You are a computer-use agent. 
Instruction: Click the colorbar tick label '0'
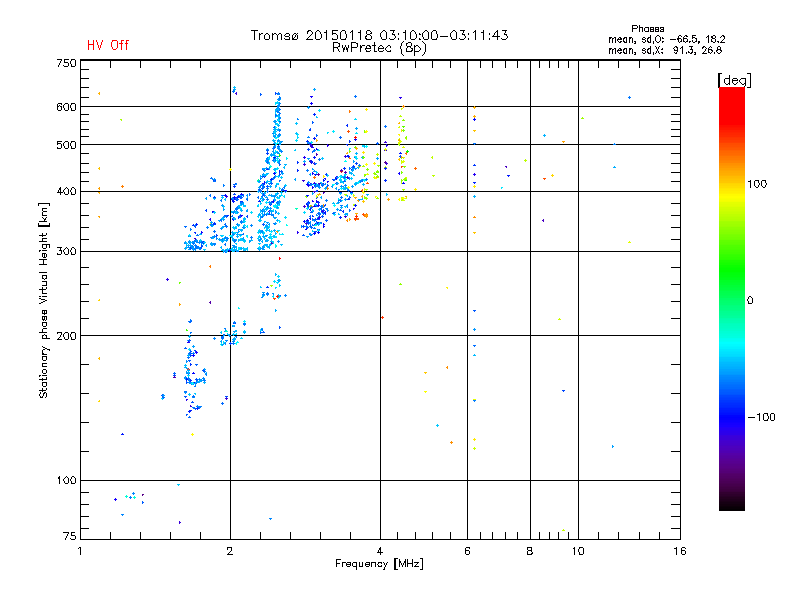pyautogui.click(x=750, y=301)
